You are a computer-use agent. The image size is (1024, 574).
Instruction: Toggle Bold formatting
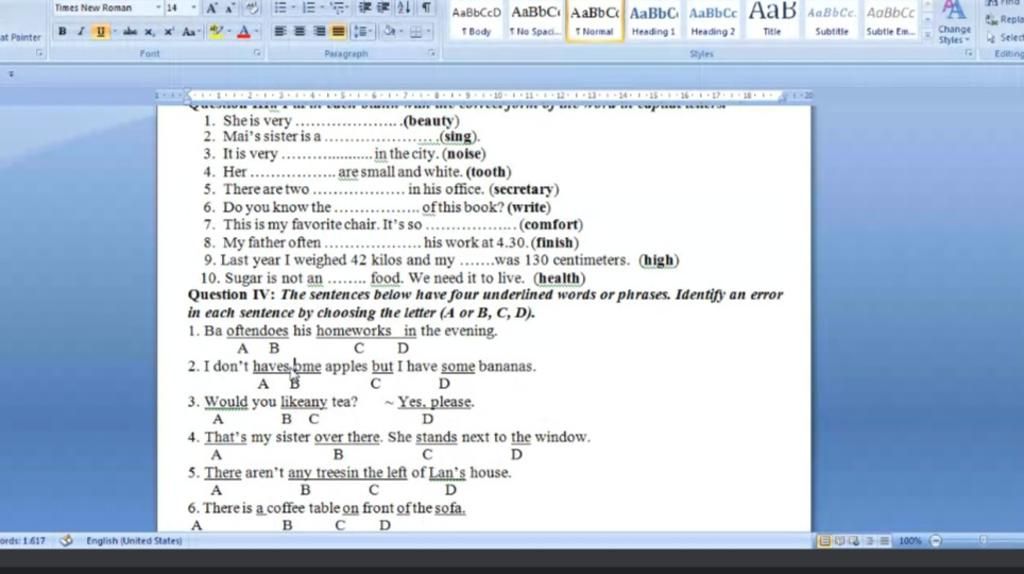pyautogui.click(x=62, y=31)
